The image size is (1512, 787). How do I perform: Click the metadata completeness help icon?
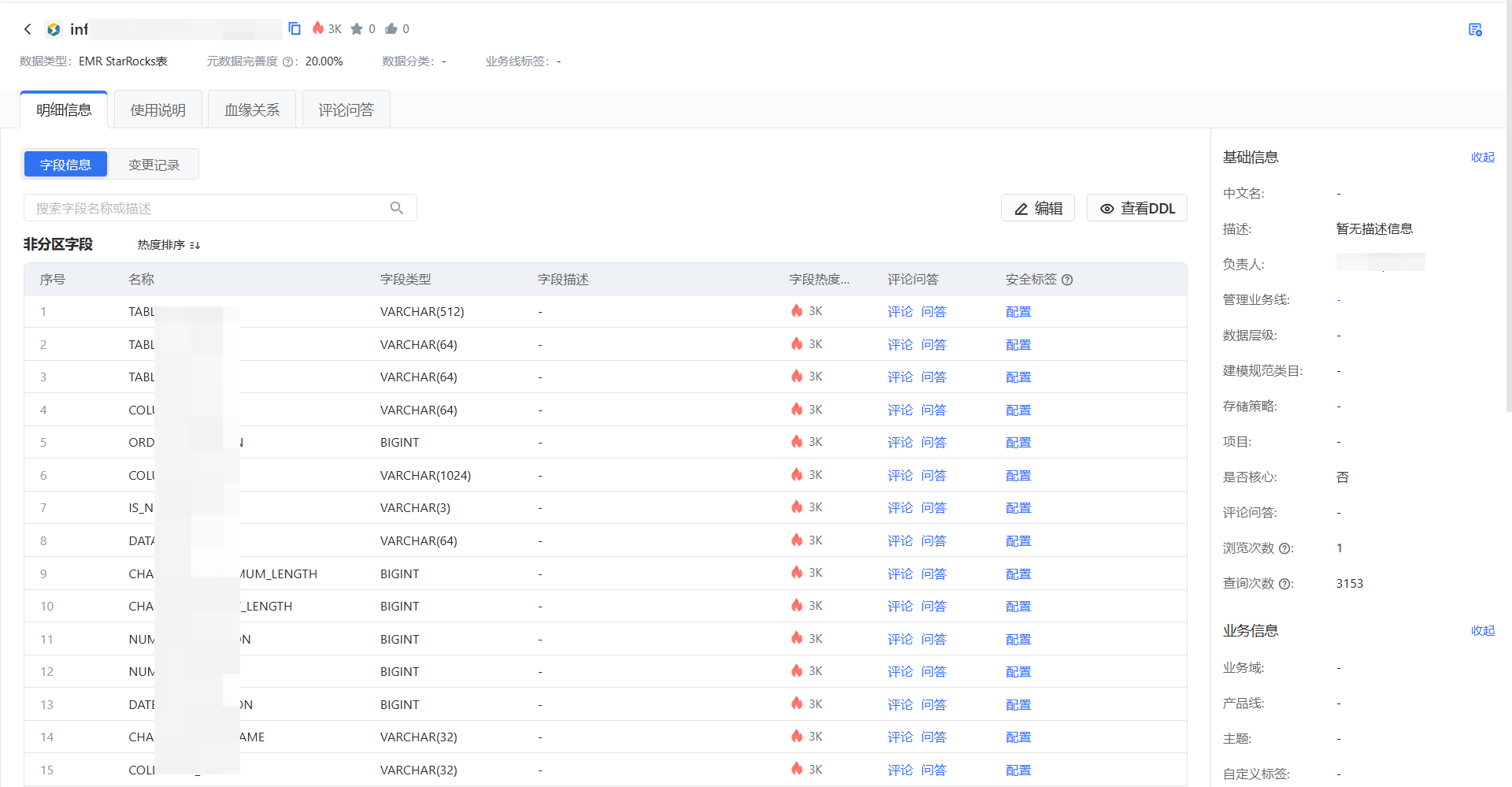tap(287, 61)
